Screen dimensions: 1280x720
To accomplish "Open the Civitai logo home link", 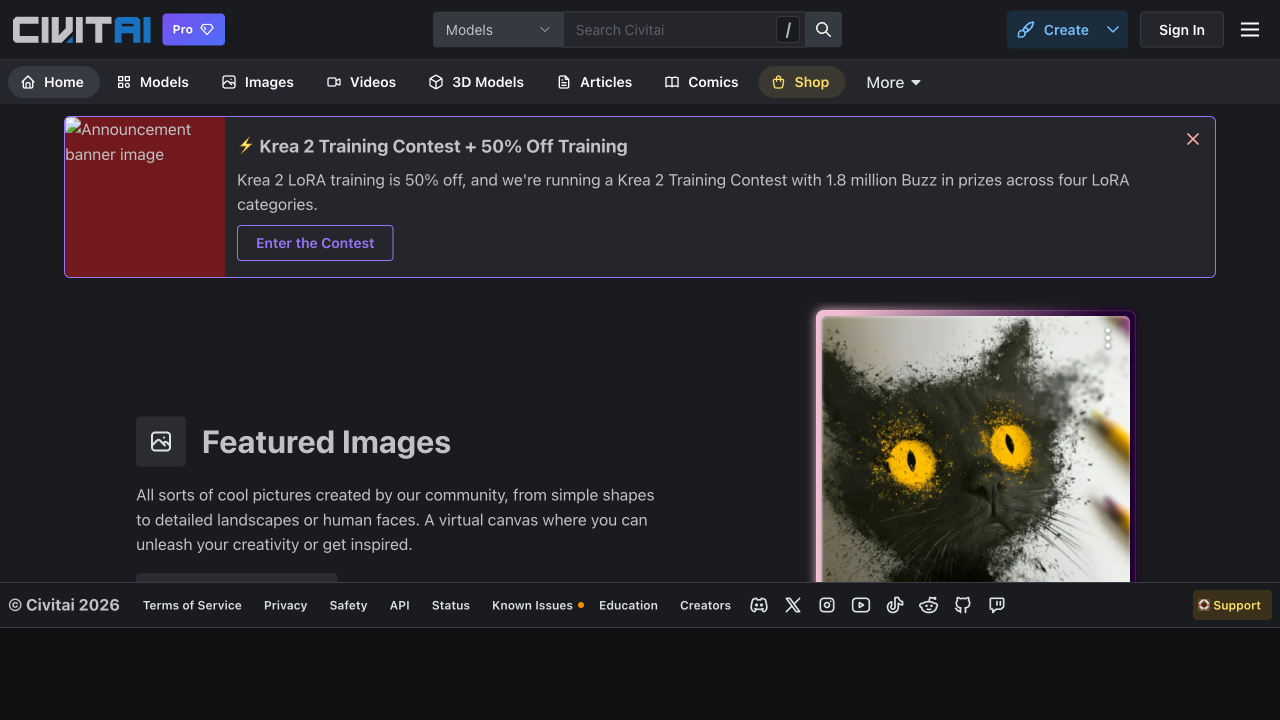I will point(82,30).
